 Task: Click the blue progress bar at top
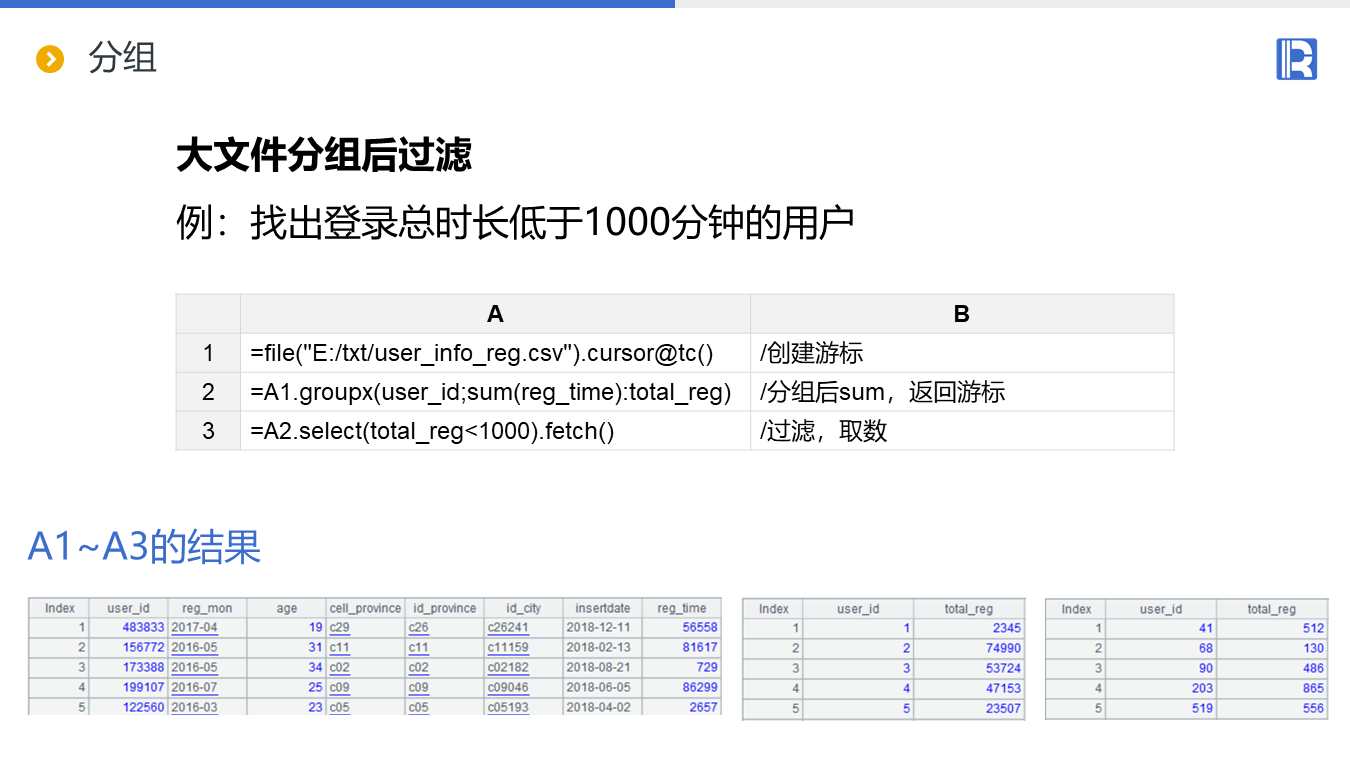tap(337, 4)
